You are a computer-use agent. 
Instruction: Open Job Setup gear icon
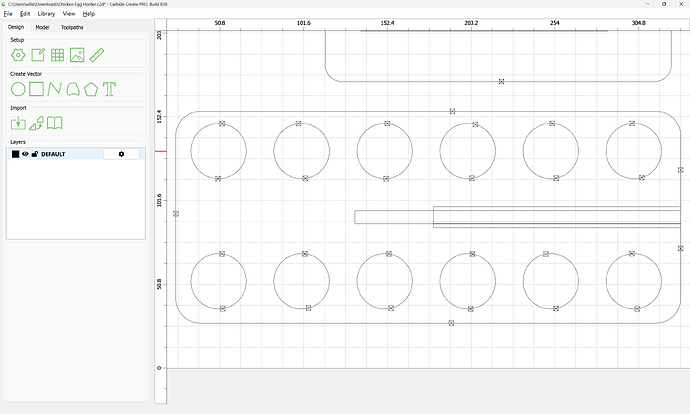click(18, 56)
